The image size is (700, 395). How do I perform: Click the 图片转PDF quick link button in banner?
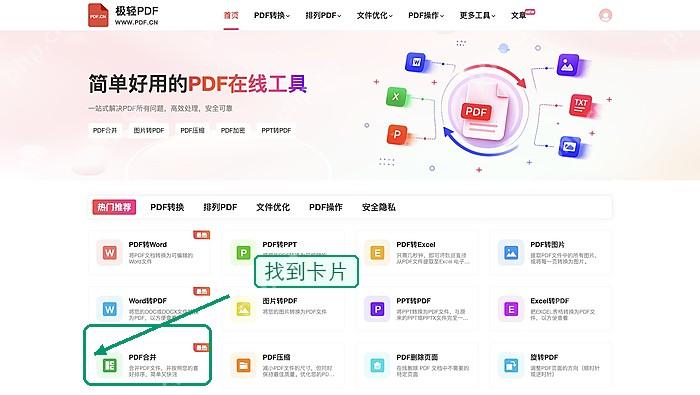149,130
